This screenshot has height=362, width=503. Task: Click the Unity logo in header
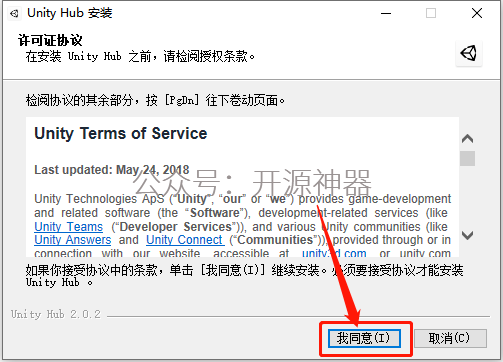469,53
